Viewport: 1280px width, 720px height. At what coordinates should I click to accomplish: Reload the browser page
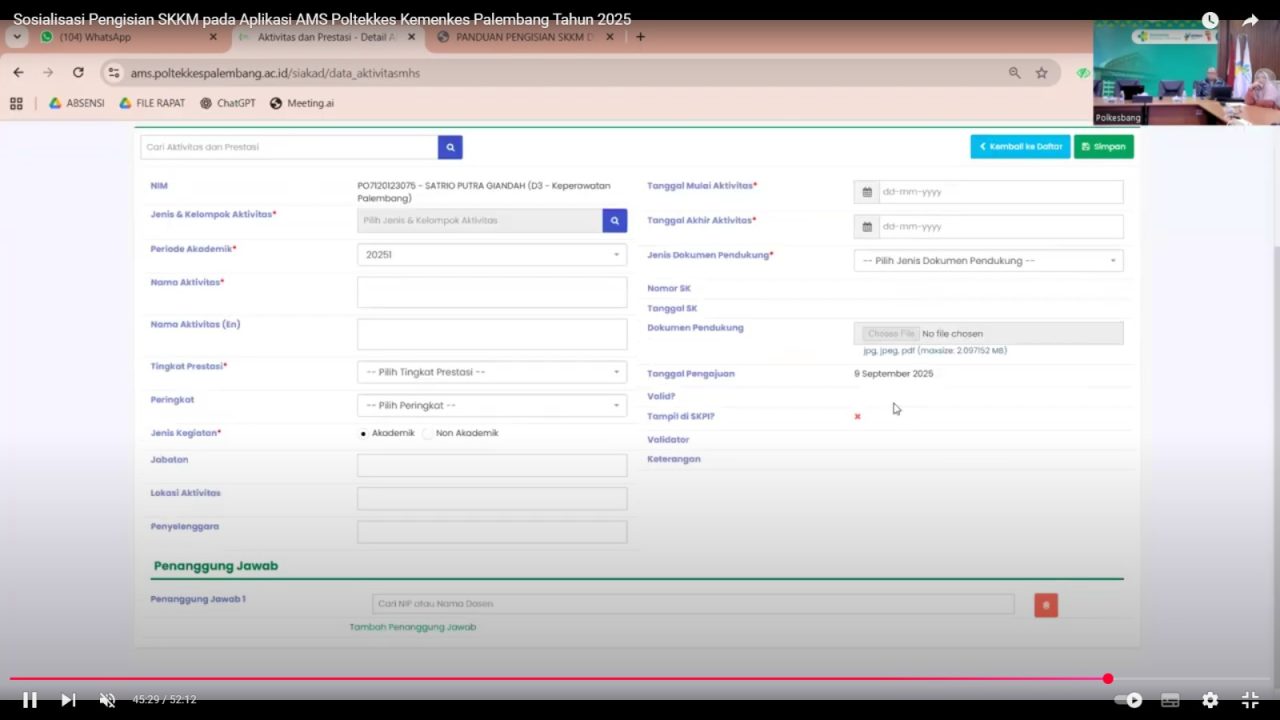[78, 73]
